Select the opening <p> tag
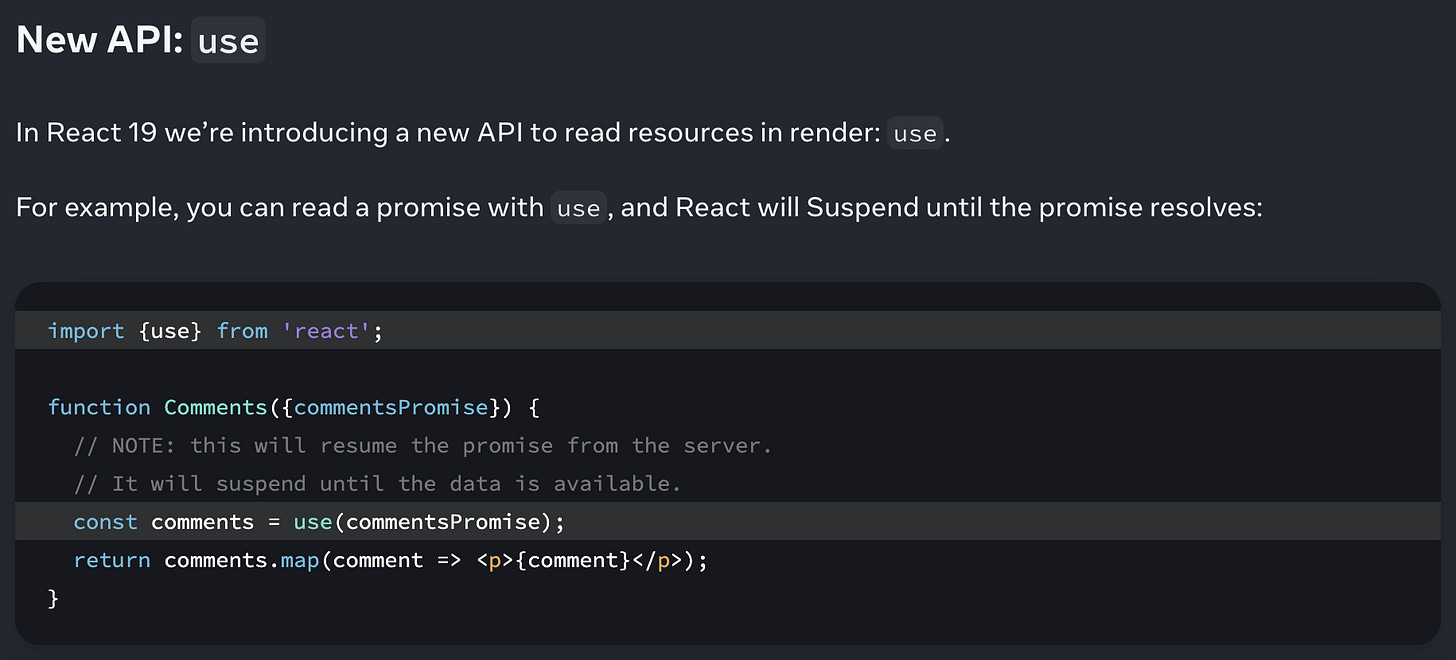Viewport: 1456px width, 660px height. point(495,560)
